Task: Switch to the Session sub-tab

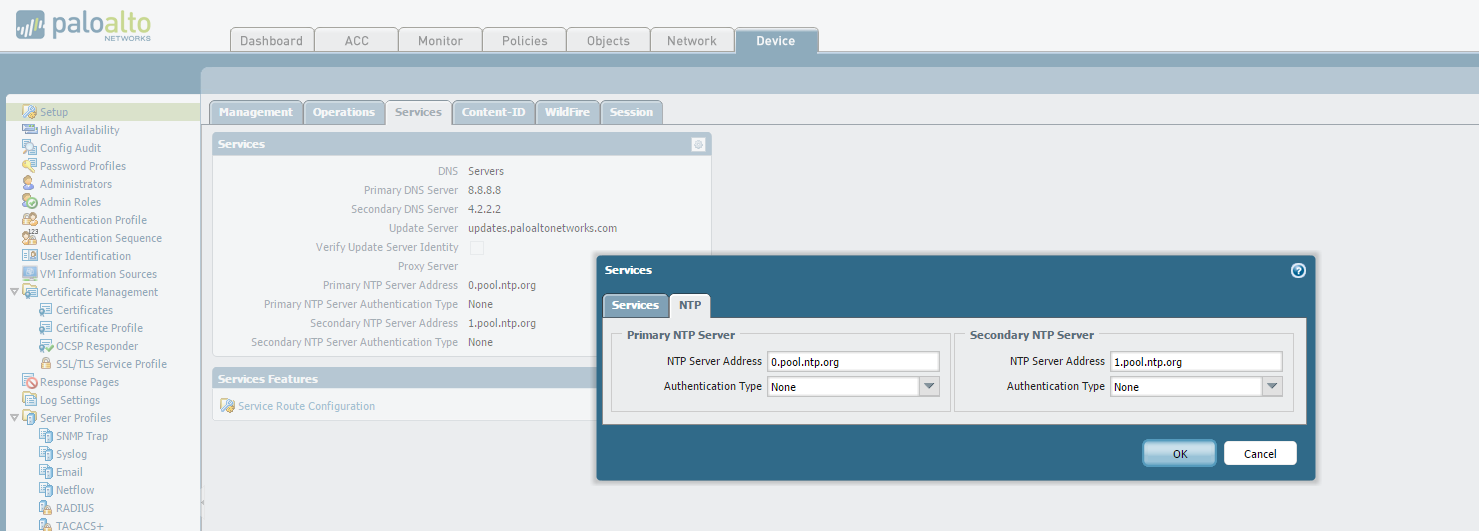Action: 631,112
